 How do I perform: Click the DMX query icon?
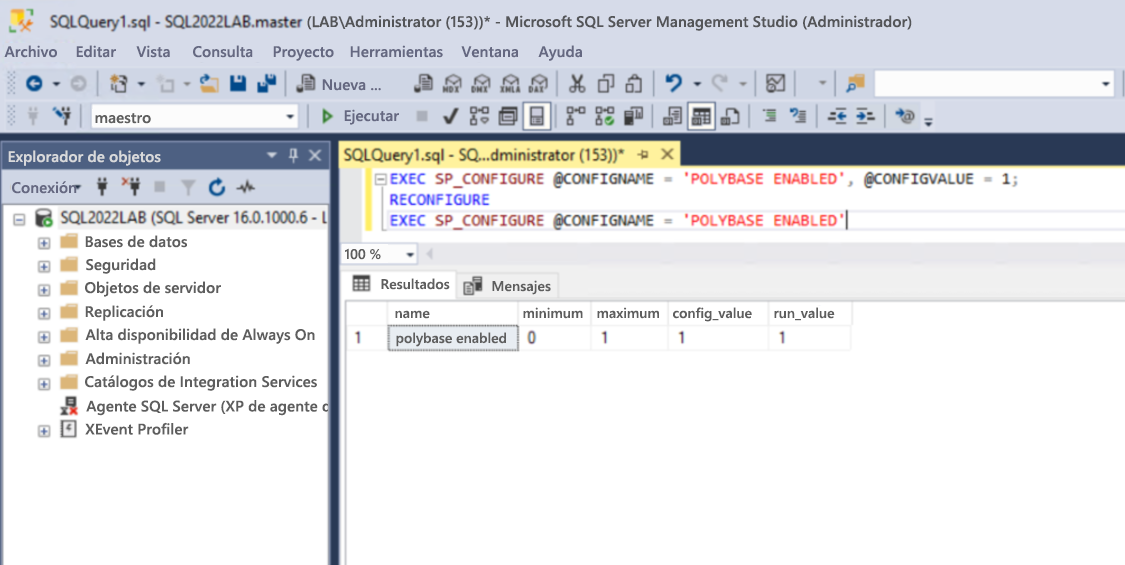coord(481,84)
